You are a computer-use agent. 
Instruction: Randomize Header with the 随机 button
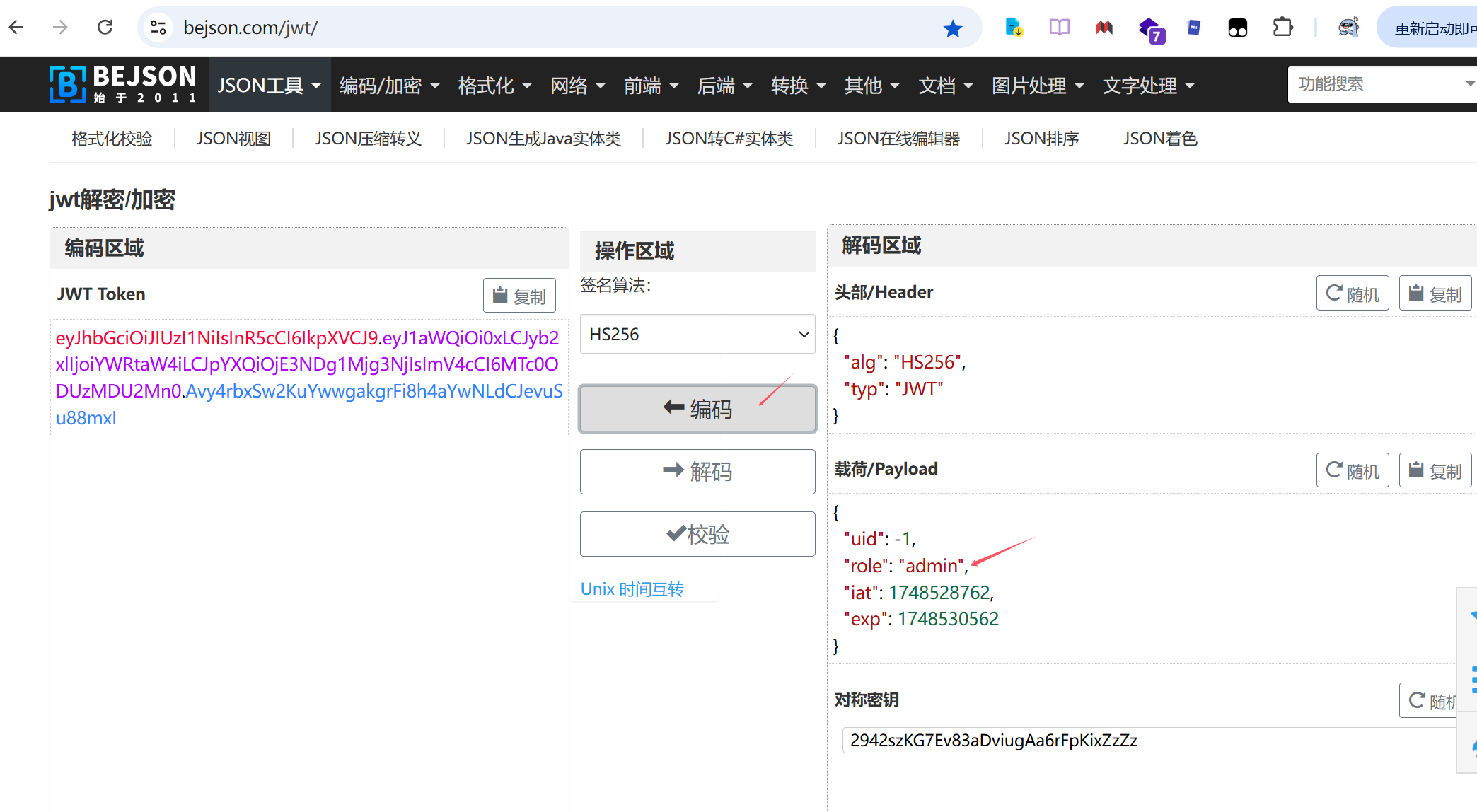click(x=1352, y=294)
